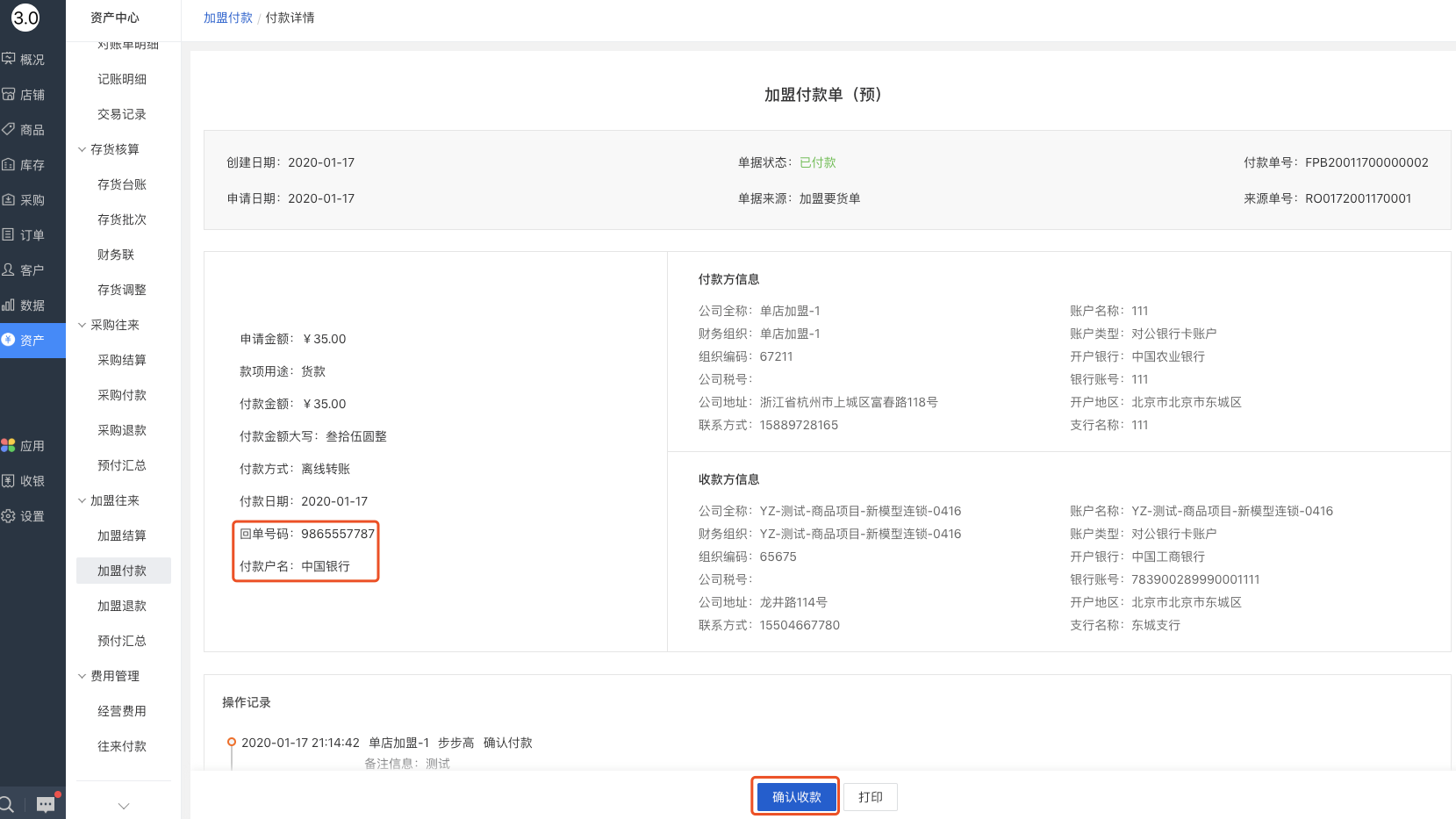Click 单据来源 value 加盟要货单

[x=829, y=198]
